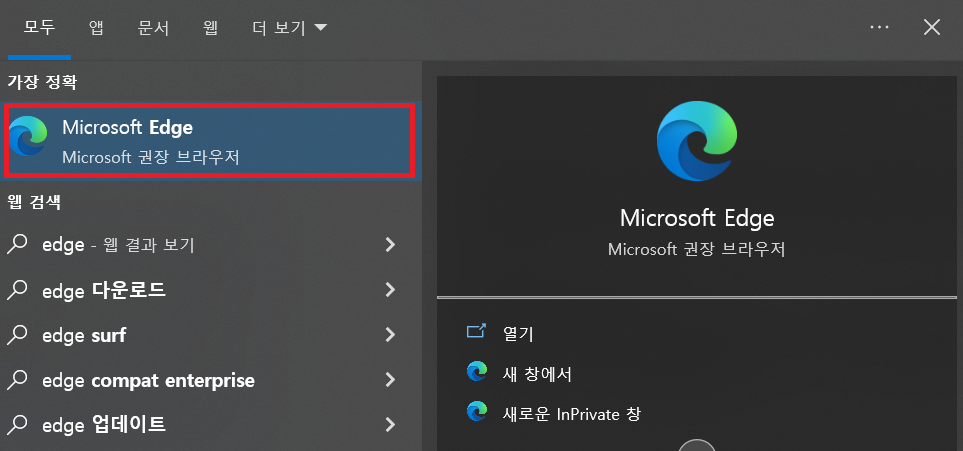Switch to the 앱 tab
The height and width of the screenshot is (451, 963).
(96, 28)
